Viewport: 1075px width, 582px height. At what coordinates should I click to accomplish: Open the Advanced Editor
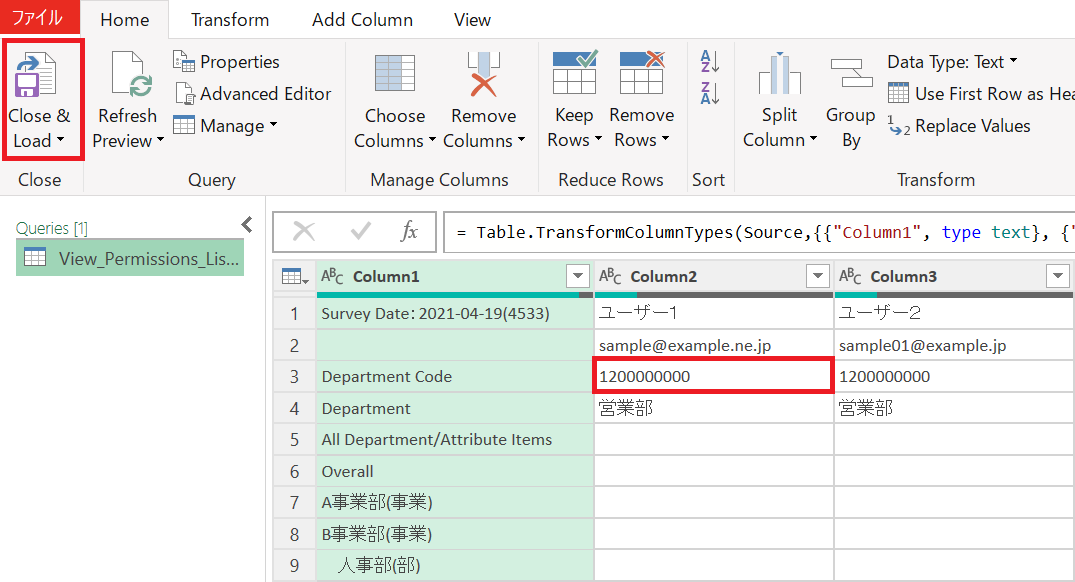253,94
